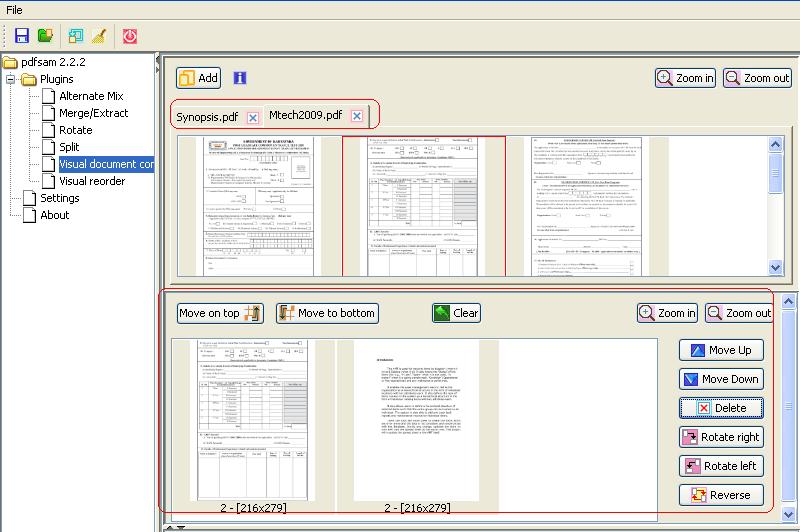Close the Mtech2009.pdf tab using X
Screen dimensions: 800x532
point(357,116)
